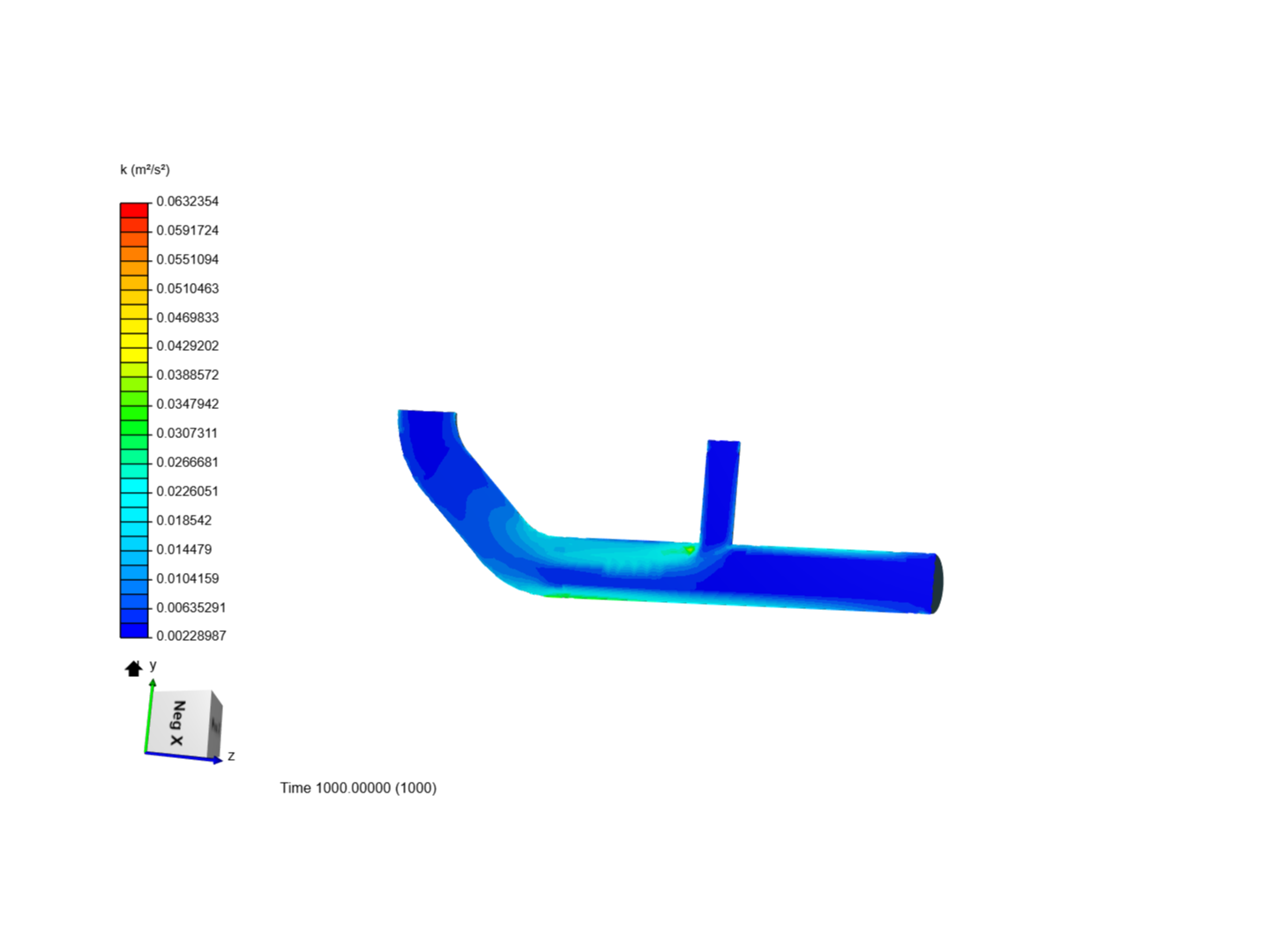Click the legend value 0.0226051

[x=188, y=491]
